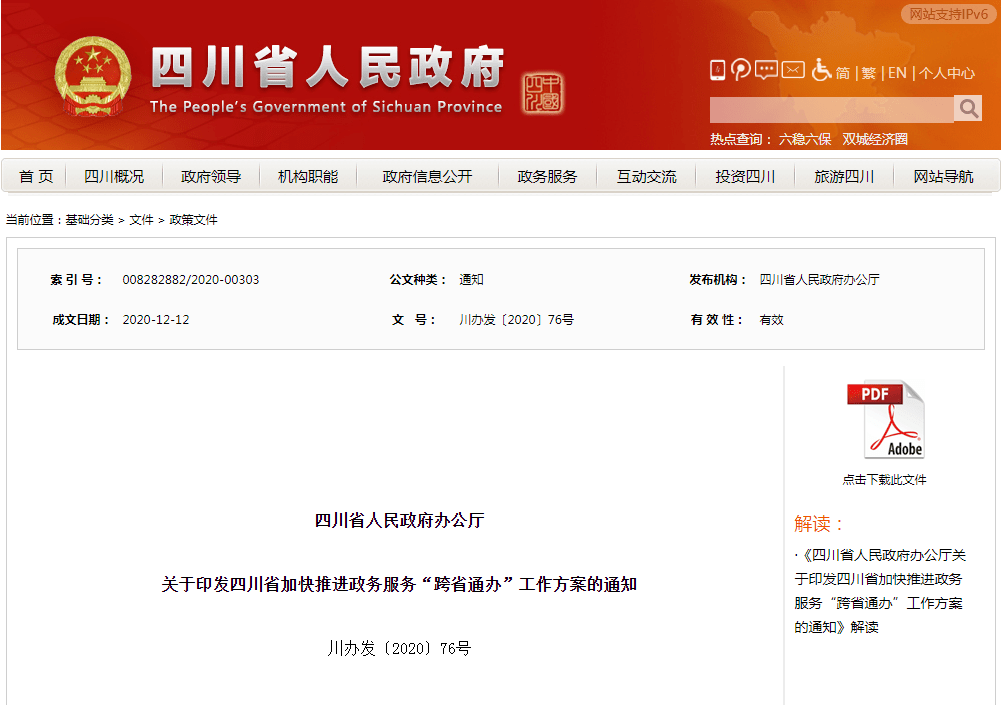The height and width of the screenshot is (705, 1001).
Task: Click the wheelchair accessibility icon
Action: click(x=821, y=70)
